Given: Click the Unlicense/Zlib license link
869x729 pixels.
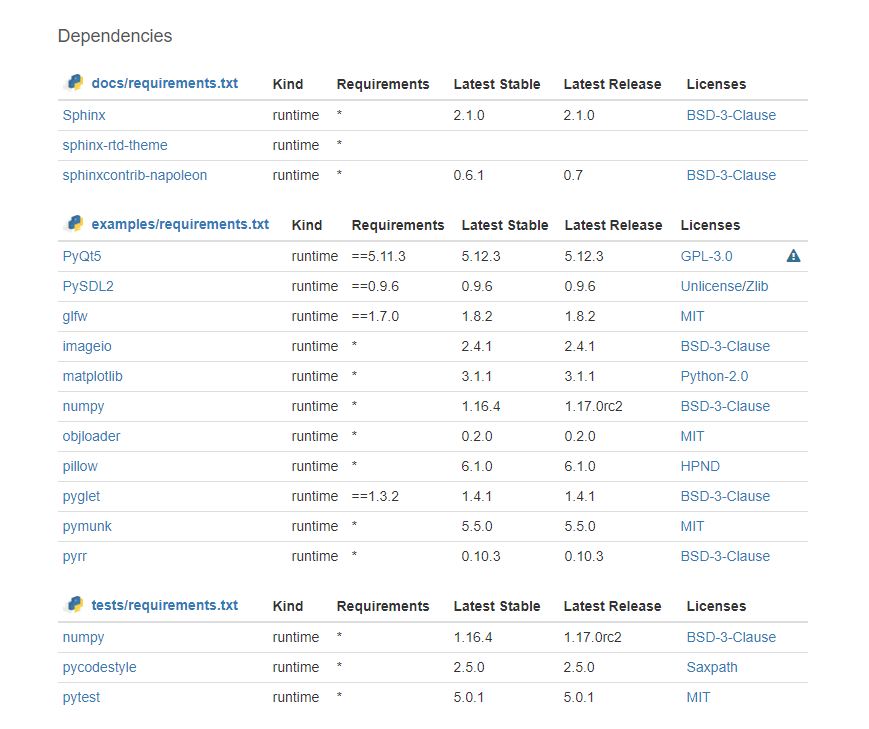Looking at the screenshot, I should tap(724, 286).
